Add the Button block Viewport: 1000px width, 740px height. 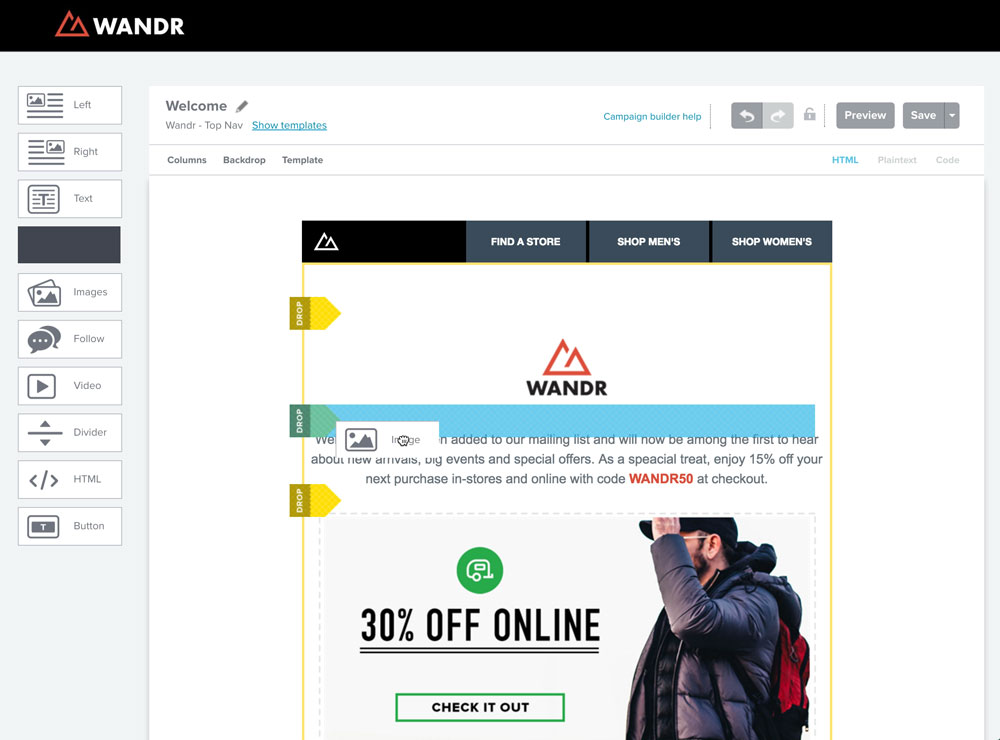pos(70,526)
